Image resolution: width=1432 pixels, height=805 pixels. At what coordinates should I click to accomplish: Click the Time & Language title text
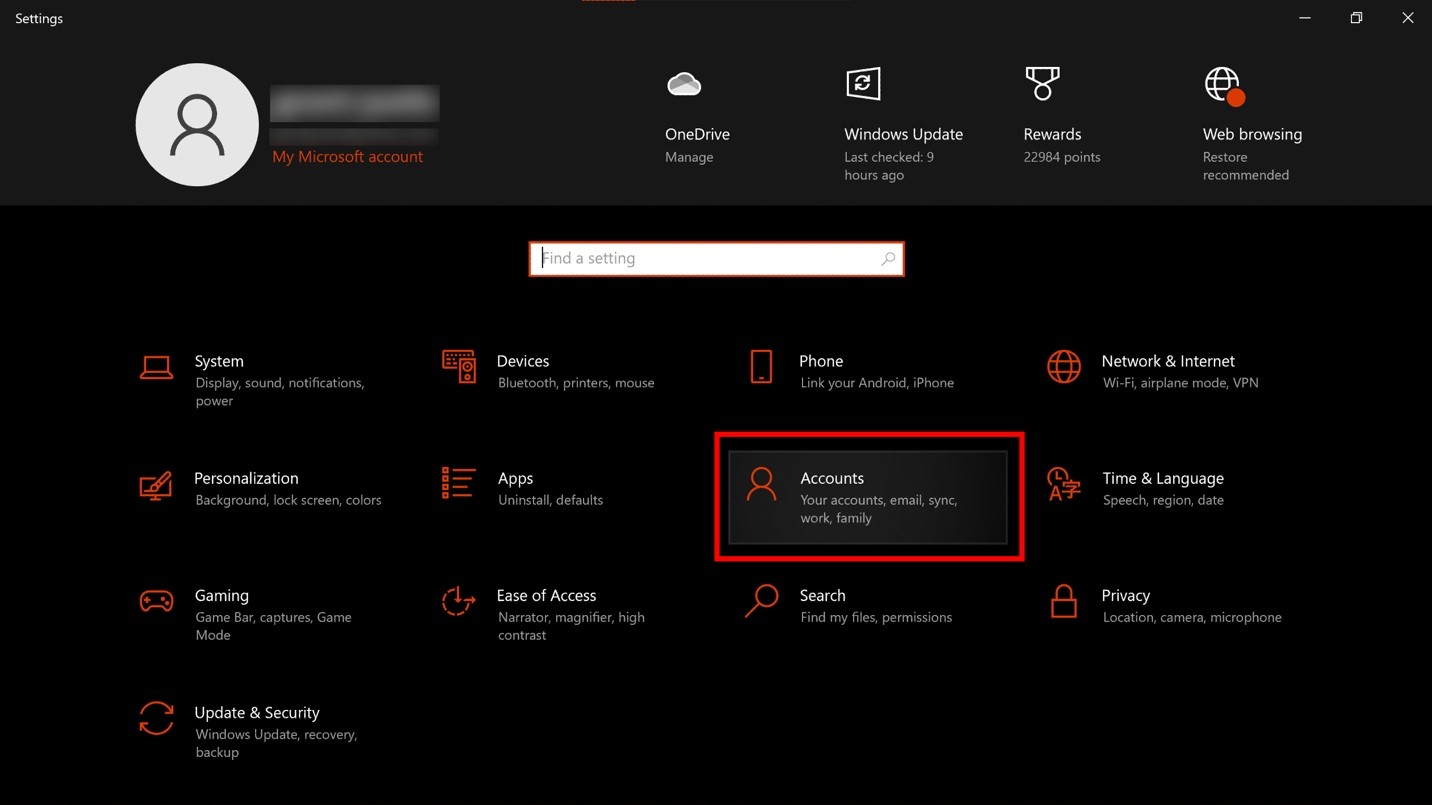[x=1163, y=478]
